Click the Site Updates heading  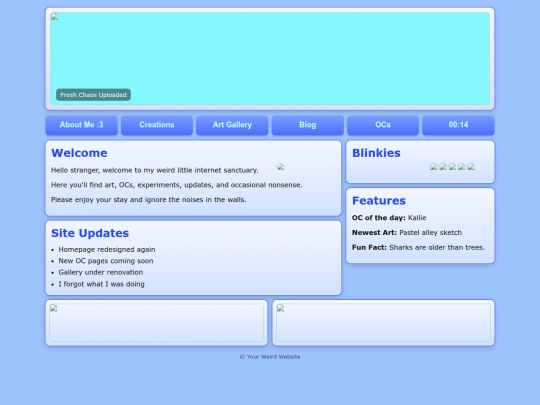[x=90, y=233]
